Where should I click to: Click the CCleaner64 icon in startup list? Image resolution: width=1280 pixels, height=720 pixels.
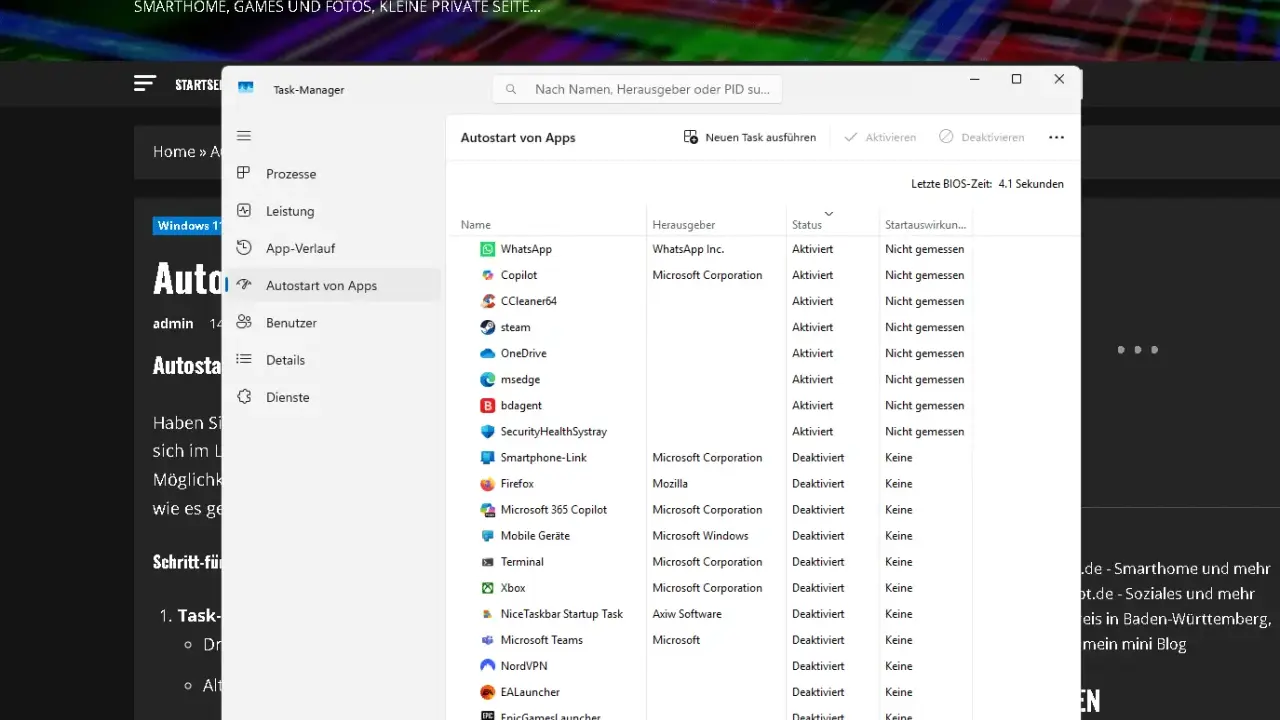487,301
